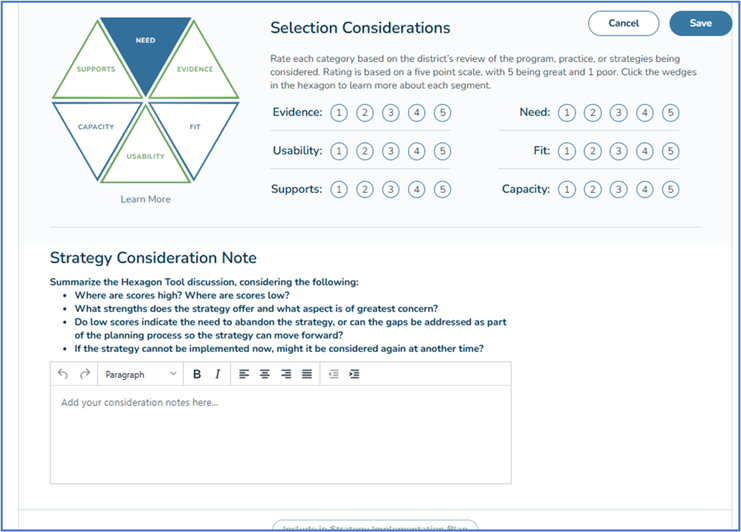The width and height of the screenshot is (741, 532).
Task: Set the Need rating to 1
Action: 567,113
